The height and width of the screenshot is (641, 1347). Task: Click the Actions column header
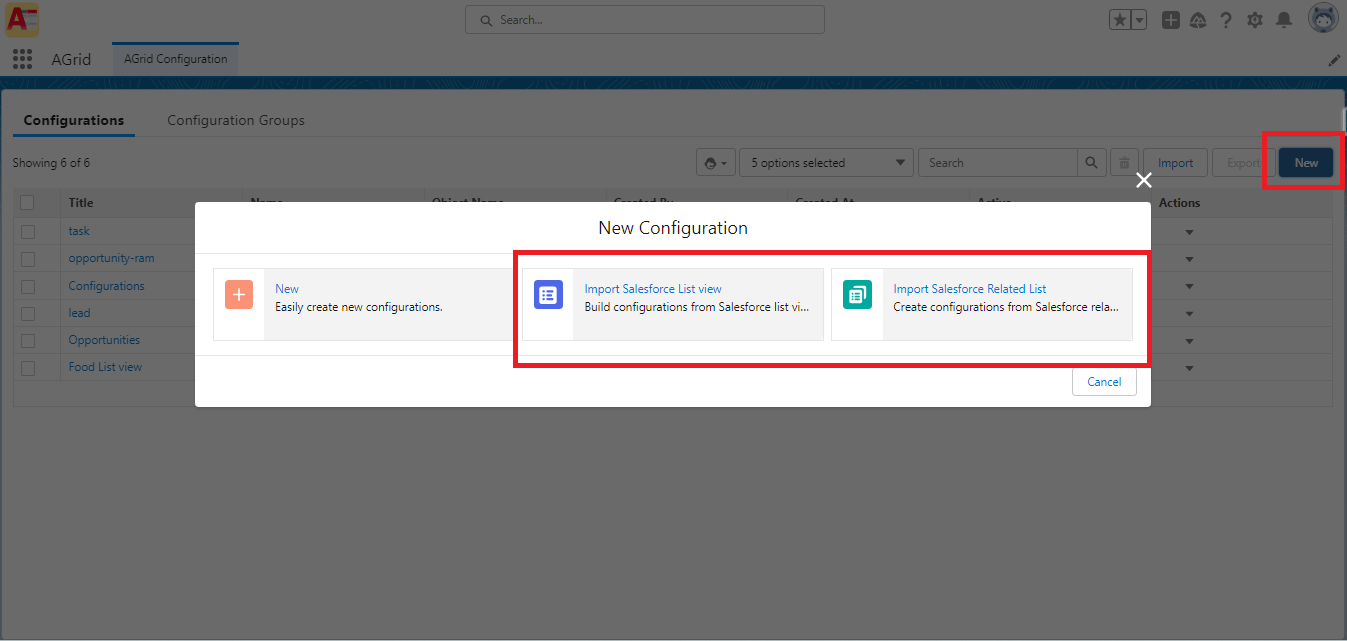tap(1179, 203)
